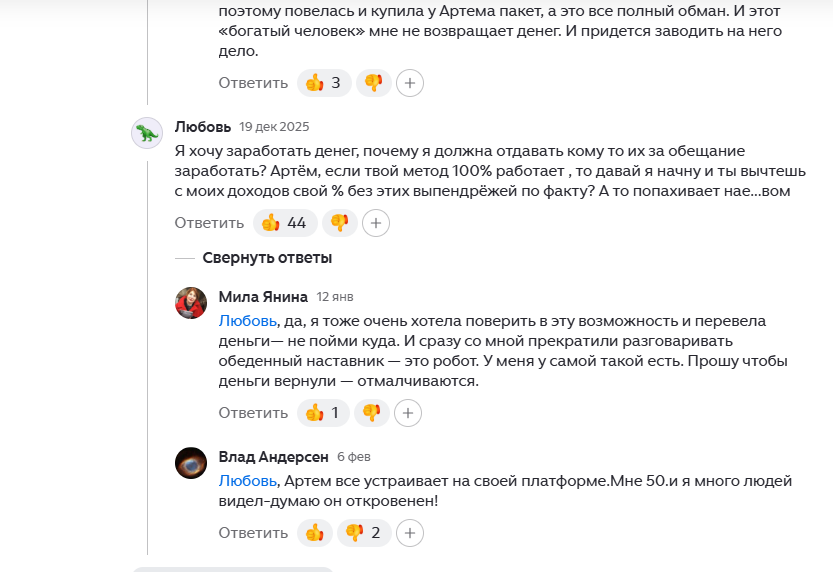The height and width of the screenshot is (572, 833).
Task: Click the Любовь mention in Влад's reply
Action: click(247, 481)
